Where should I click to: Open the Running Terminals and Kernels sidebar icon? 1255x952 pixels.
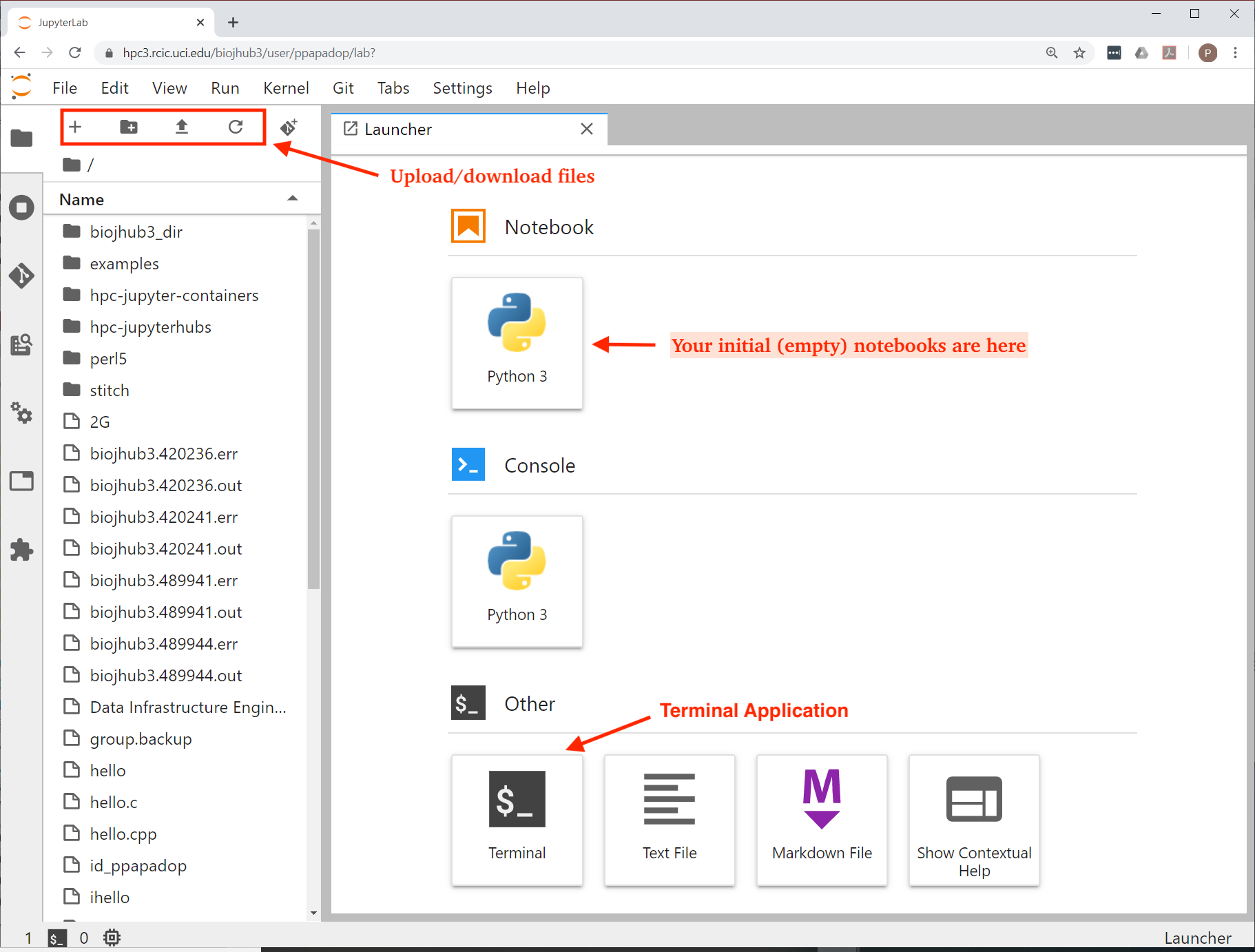pyautogui.click(x=21, y=207)
